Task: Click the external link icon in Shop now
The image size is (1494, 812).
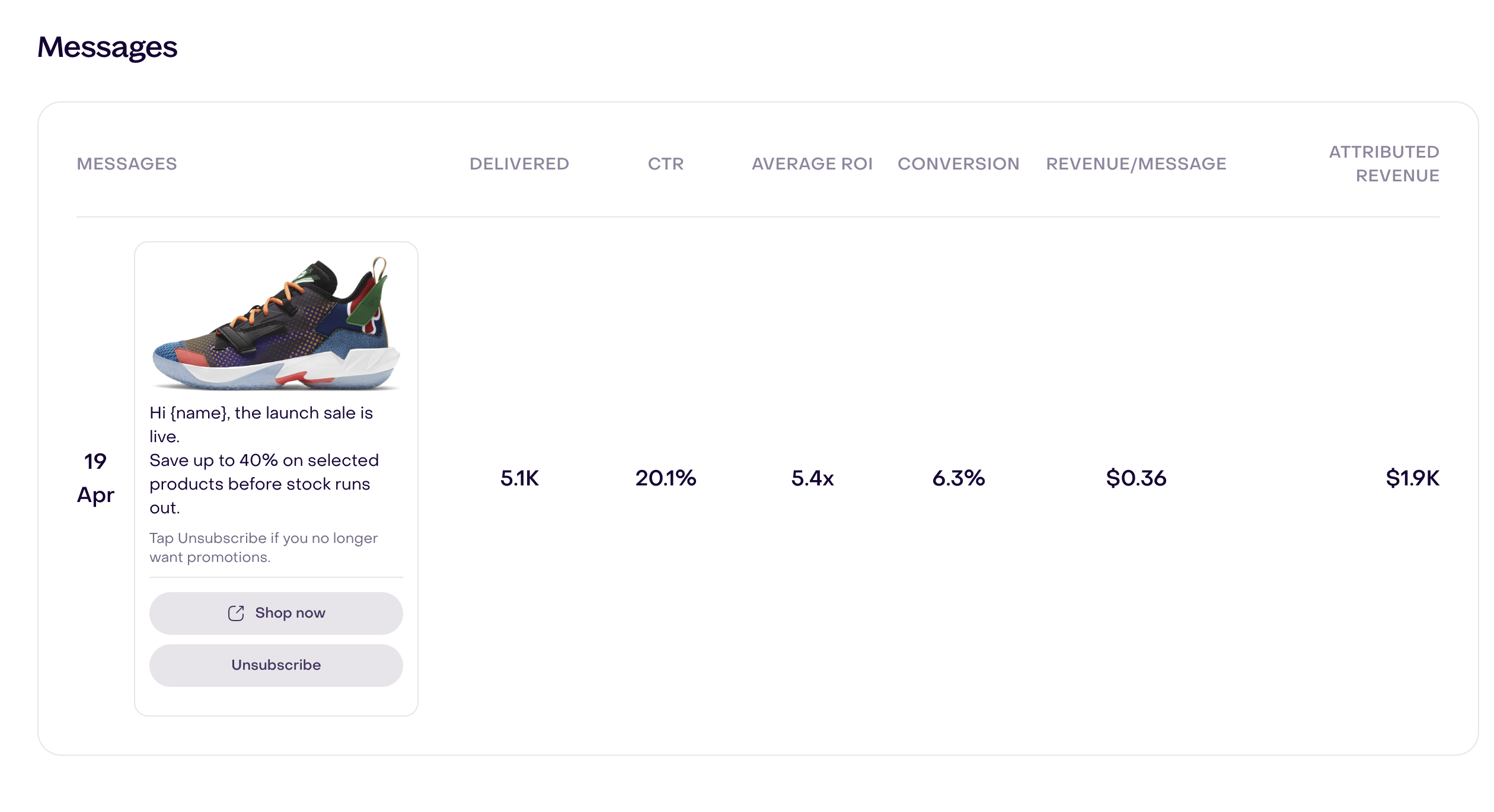Action: tap(236, 613)
